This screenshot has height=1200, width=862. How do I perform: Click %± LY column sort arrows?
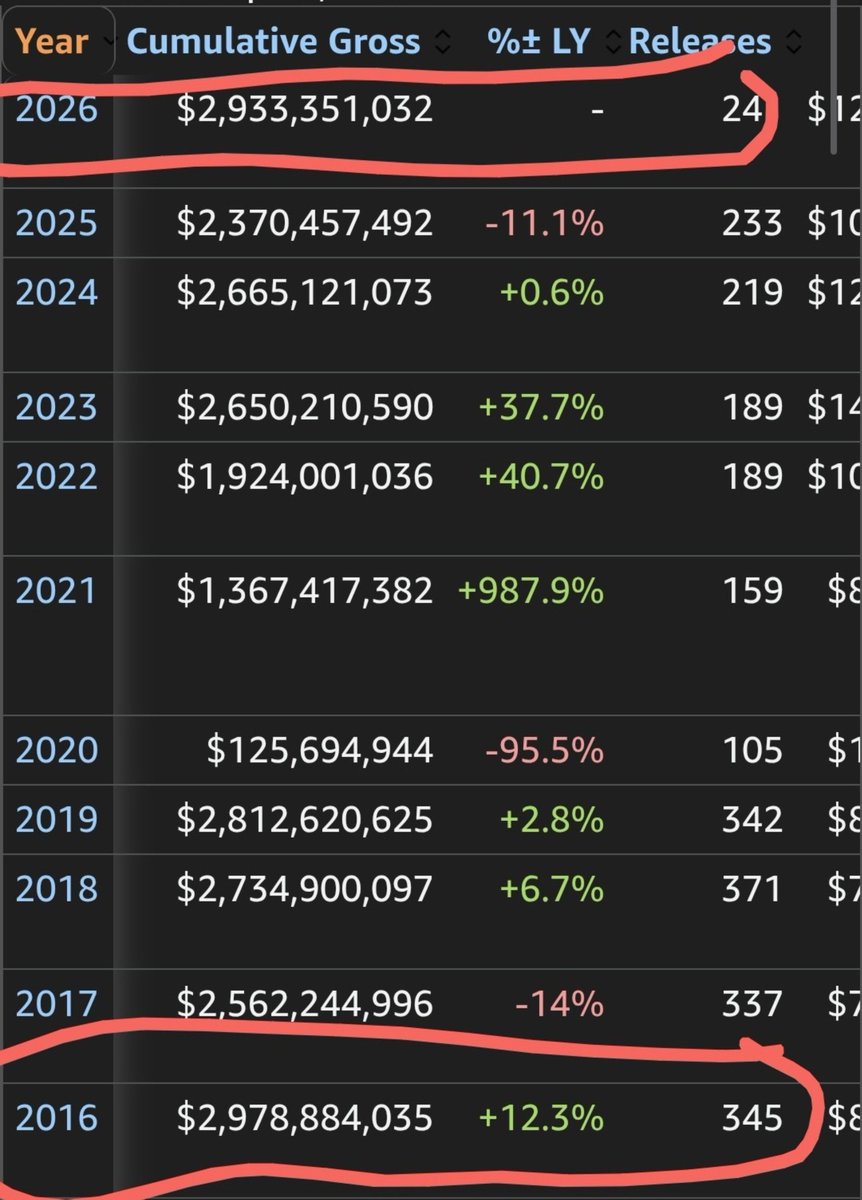click(613, 42)
